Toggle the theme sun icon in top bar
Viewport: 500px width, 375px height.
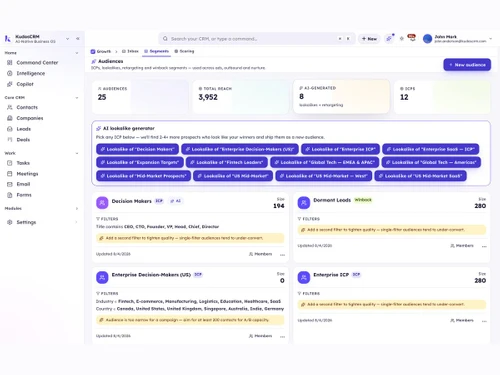click(402, 39)
